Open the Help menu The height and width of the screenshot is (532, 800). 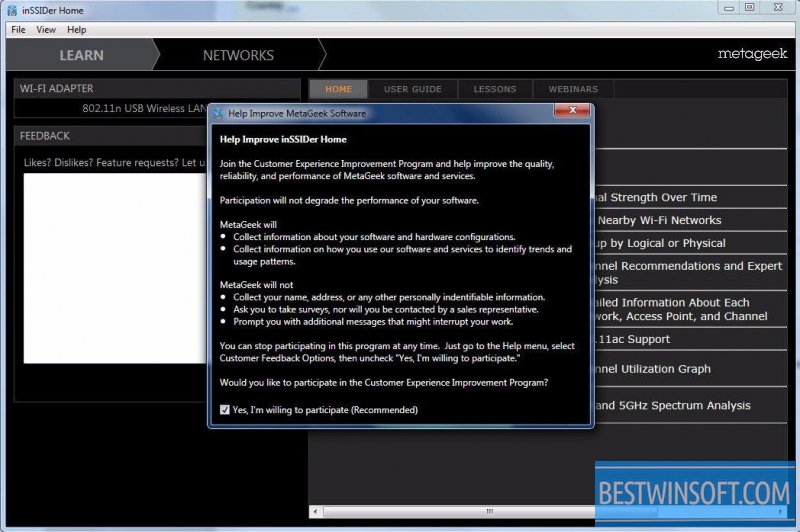(77, 30)
